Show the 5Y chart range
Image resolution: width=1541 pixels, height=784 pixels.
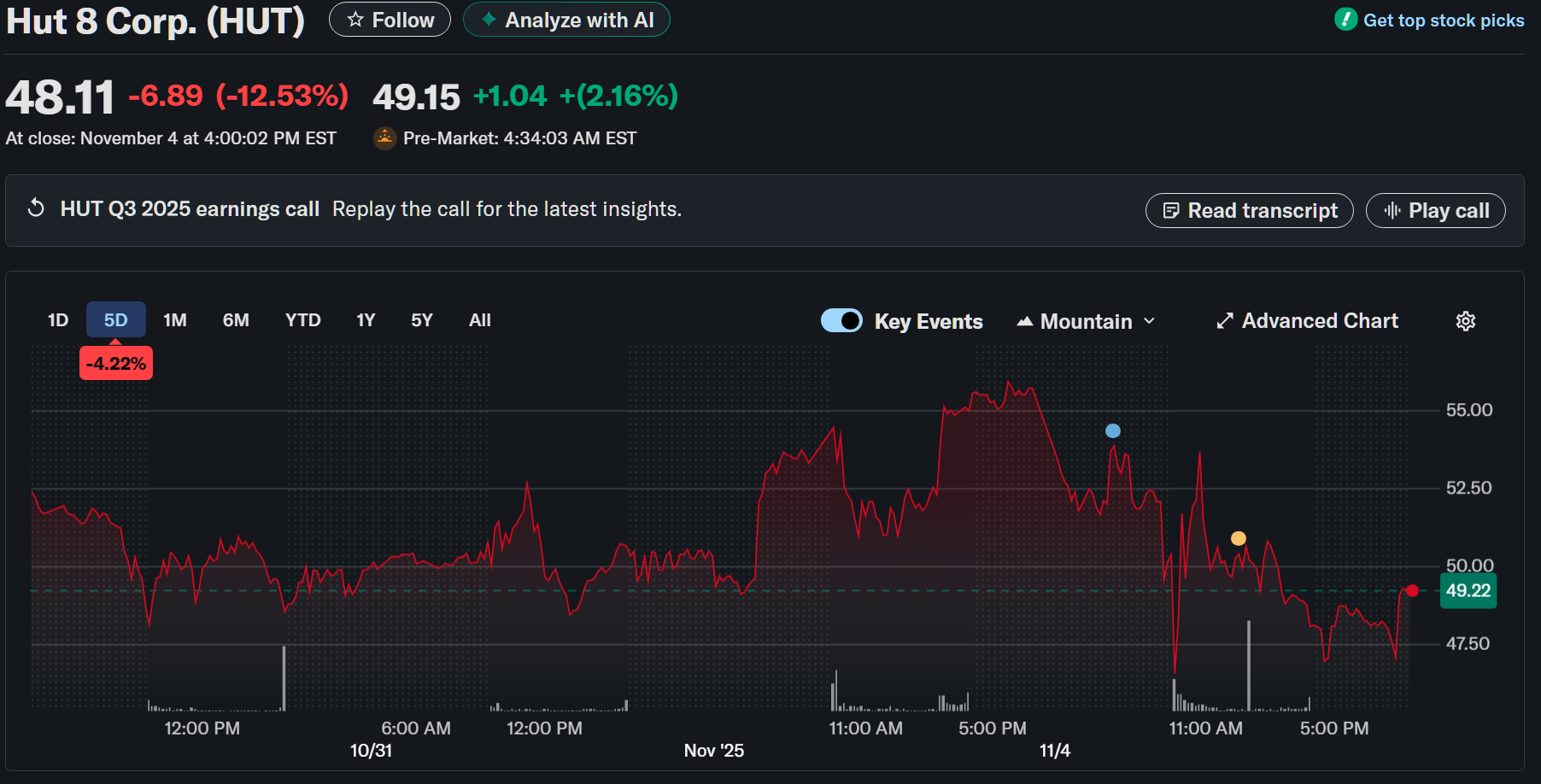421,320
